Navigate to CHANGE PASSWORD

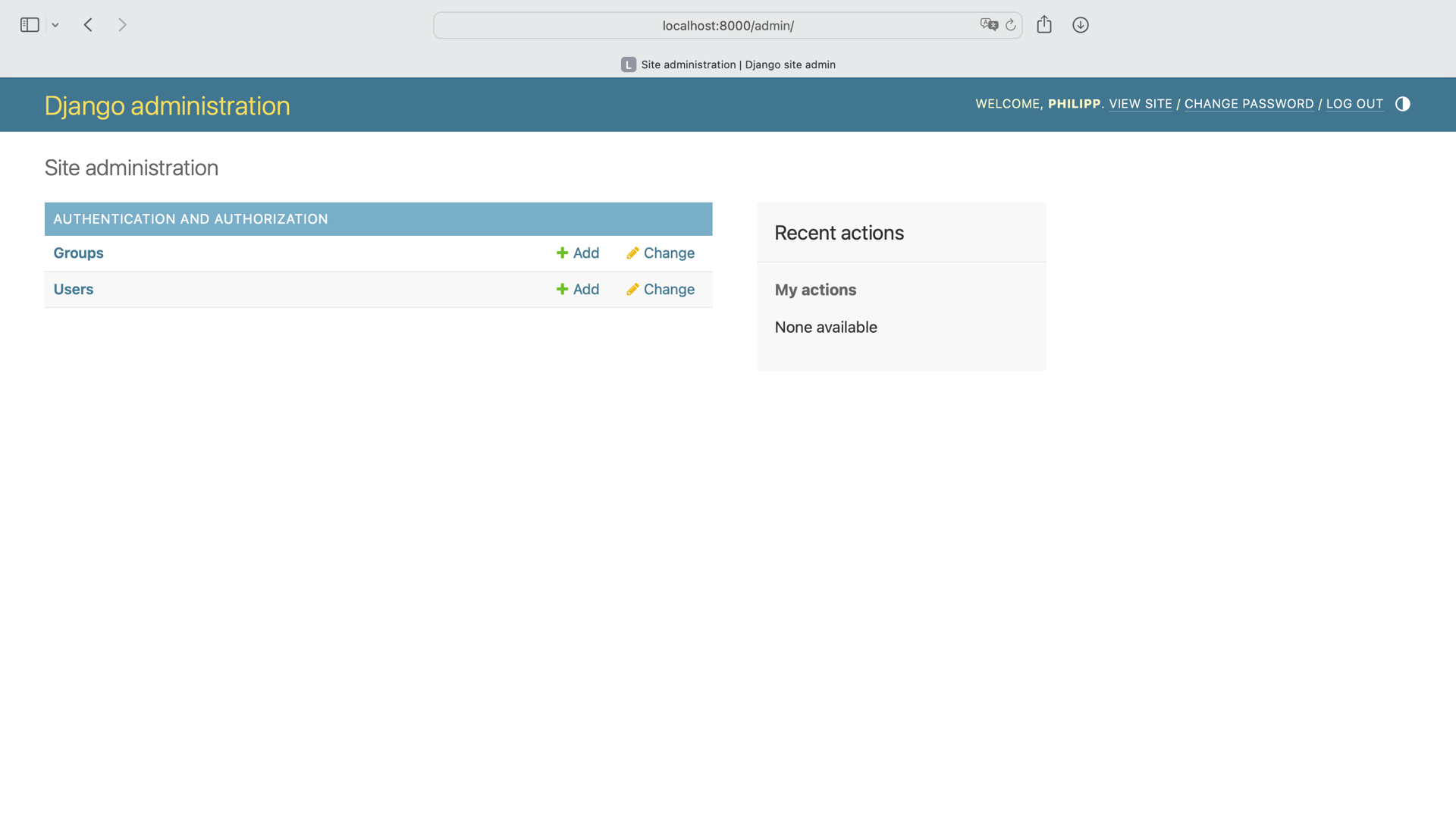[1249, 104]
